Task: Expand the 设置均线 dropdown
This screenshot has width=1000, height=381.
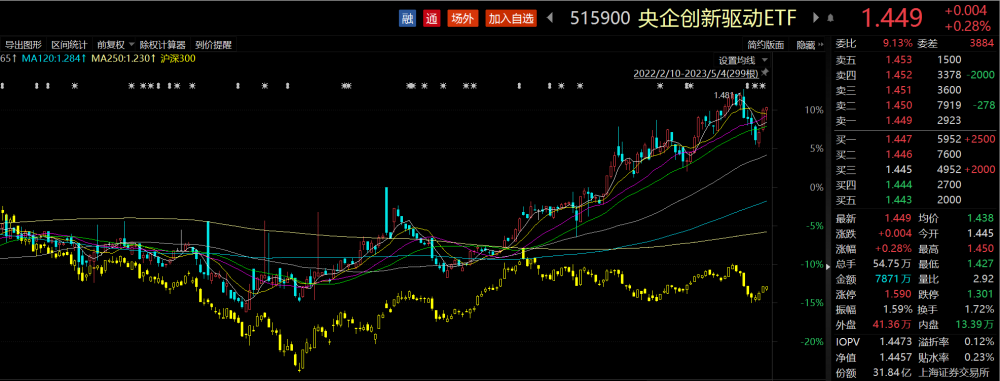Action: click(x=740, y=61)
